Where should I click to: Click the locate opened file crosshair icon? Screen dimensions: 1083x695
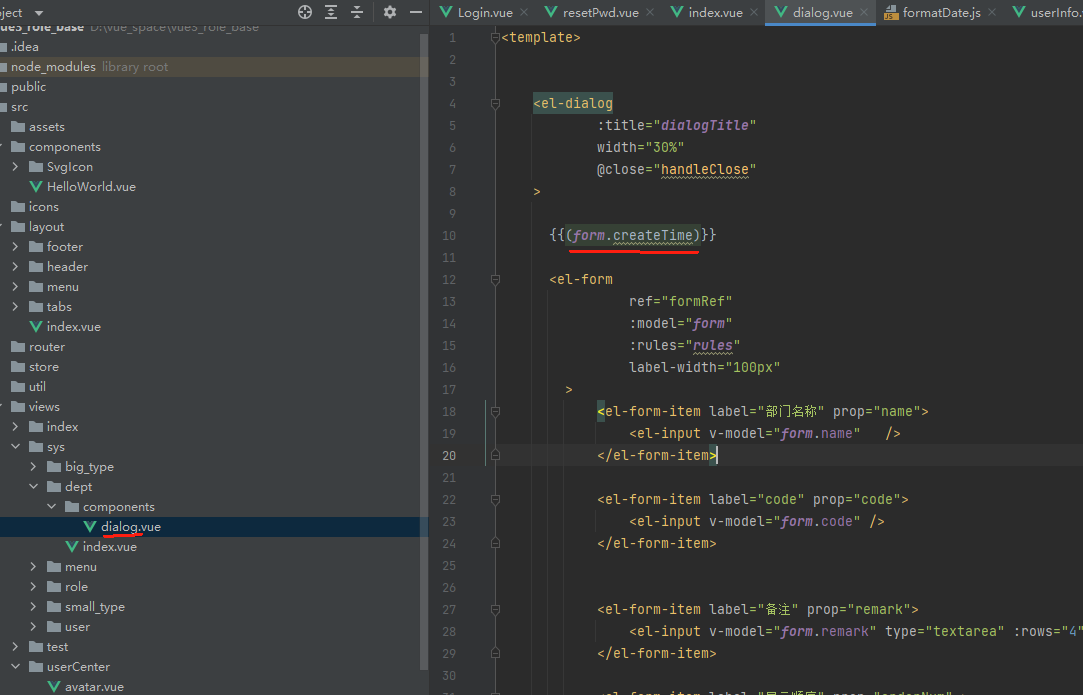tap(305, 12)
